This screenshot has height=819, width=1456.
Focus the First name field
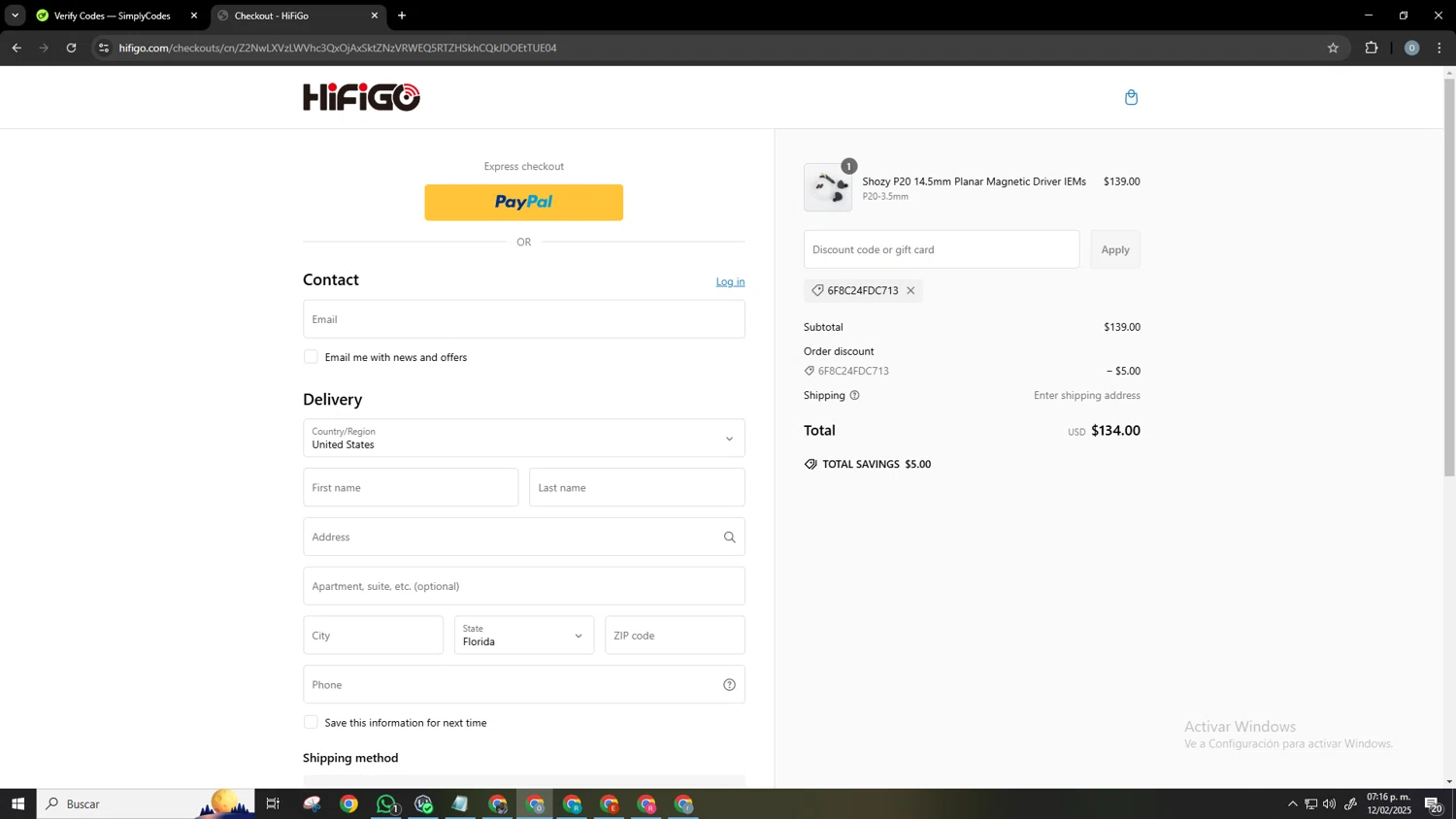click(x=411, y=487)
